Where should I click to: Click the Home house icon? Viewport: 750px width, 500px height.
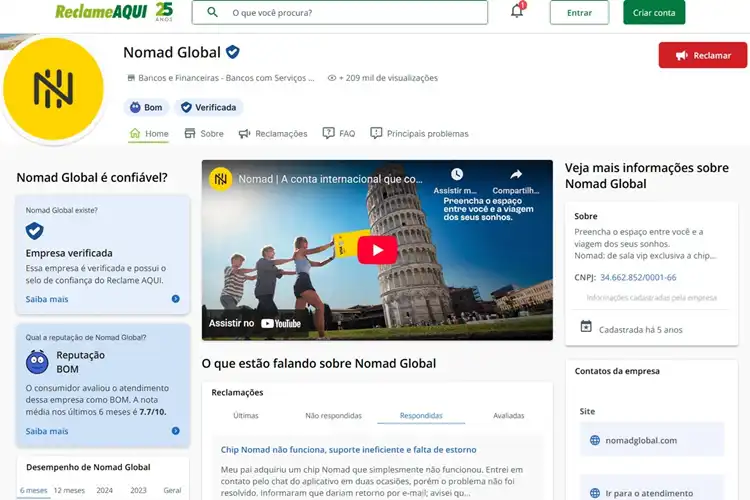pos(135,133)
